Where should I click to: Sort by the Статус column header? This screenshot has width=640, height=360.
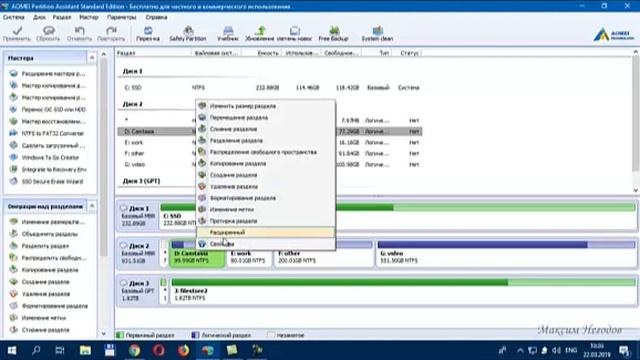(408, 53)
